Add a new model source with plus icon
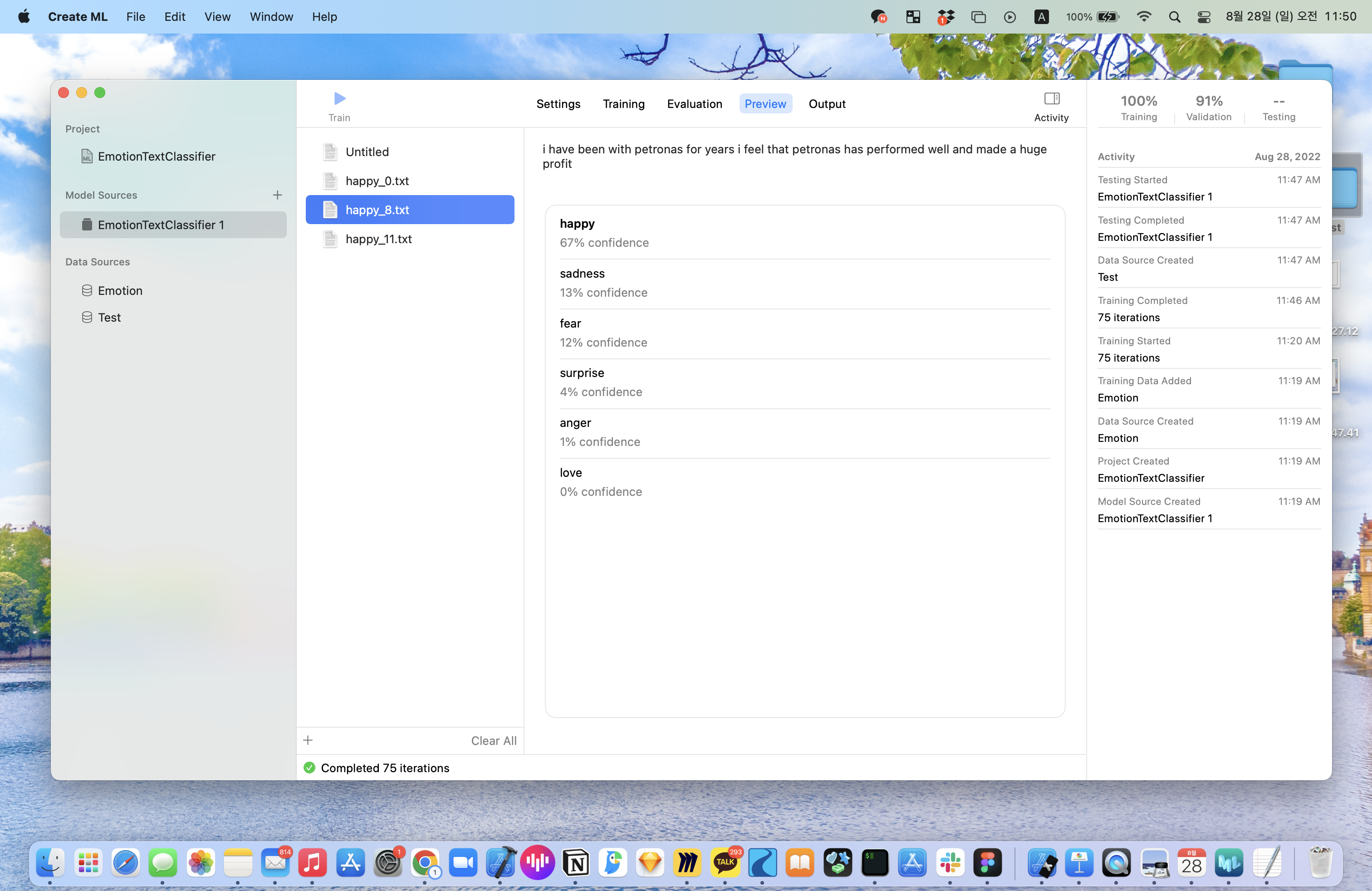Viewport: 1372px width, 891px height. 277,196
